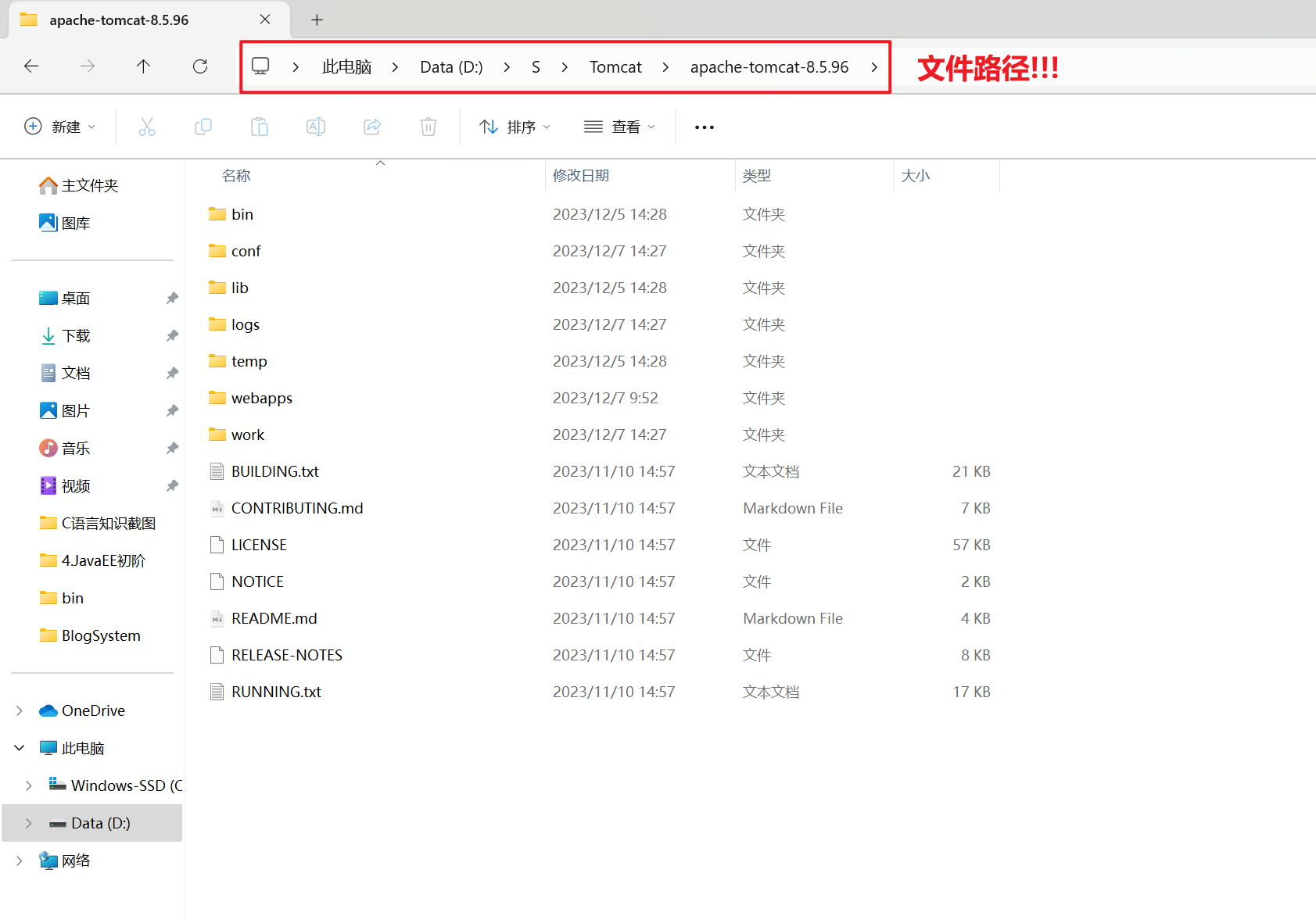
Task: Sort by the 大小 column header
Action: click(x=916, y=176)
